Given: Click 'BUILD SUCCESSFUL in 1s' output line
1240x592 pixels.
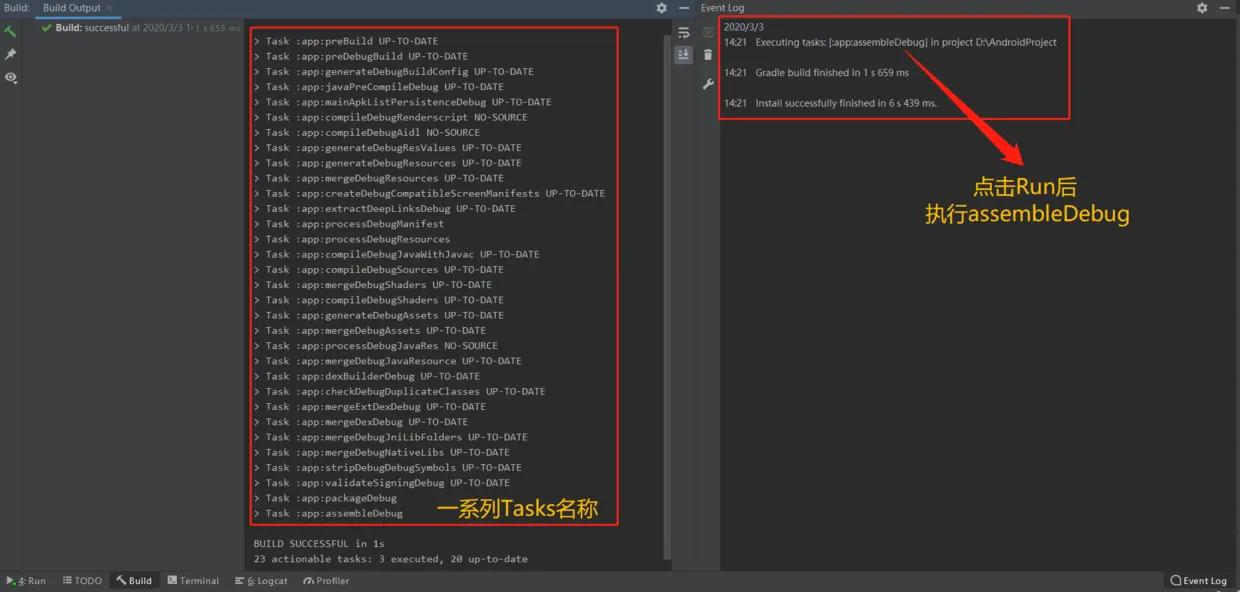Looking at the screenshot, I should [319, 544].
